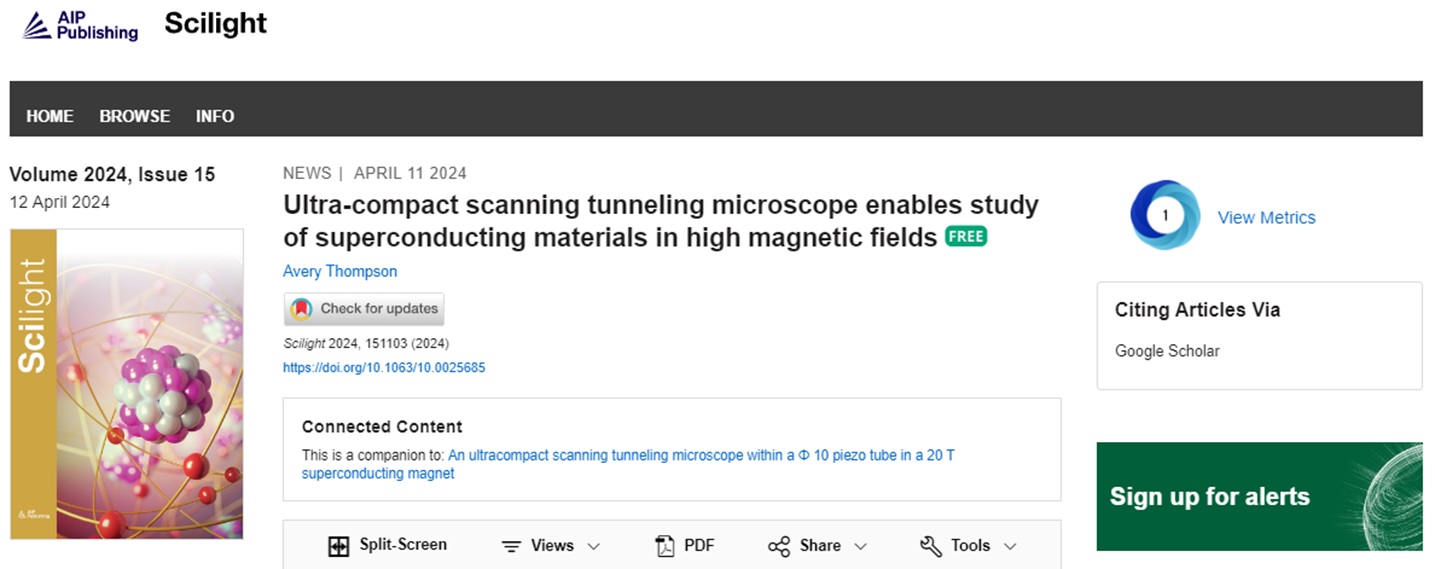Click the Tools wrench icon
The width and height of the screenshot is (1435, 569).
point(930,546)
